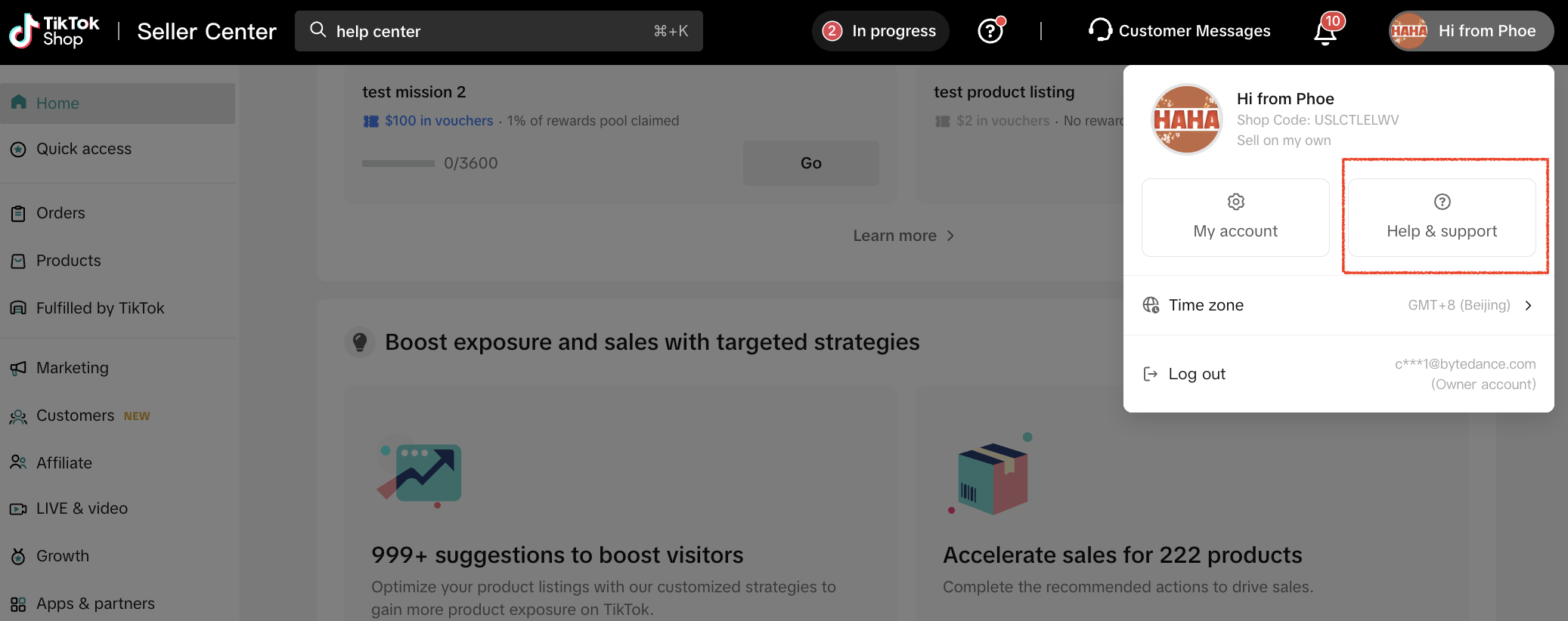Select Orders in the sidebar
Screen dimensions: 1568x621
point(60,213)
